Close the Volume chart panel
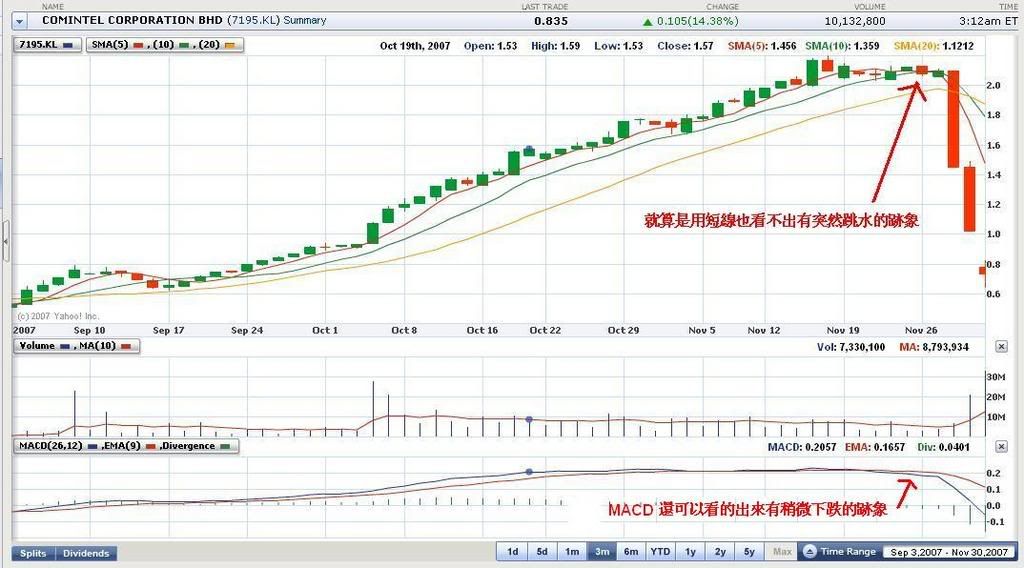This screenshot has height=568, width=1024. pos(1001,346)
